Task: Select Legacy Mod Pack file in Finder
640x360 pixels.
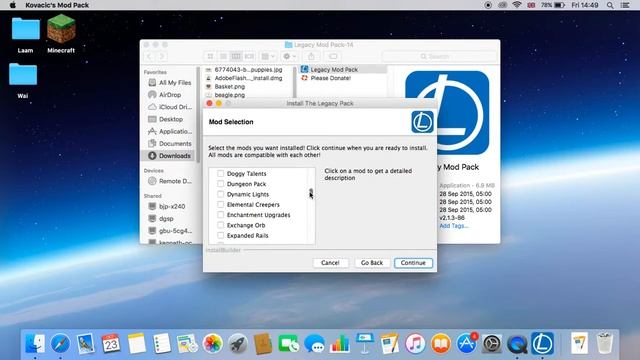Action: (343, 69)
